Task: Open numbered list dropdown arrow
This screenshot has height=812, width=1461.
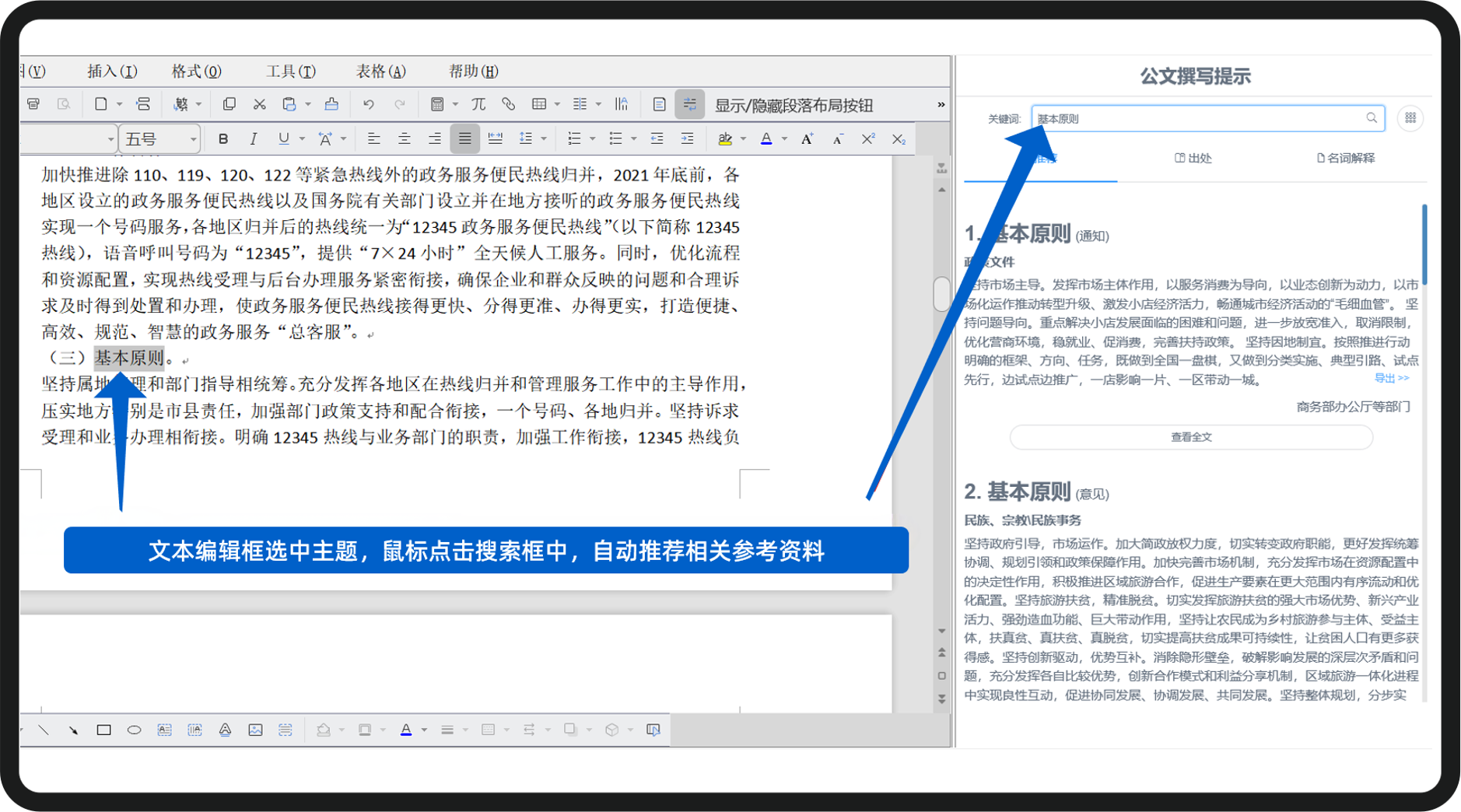Action: click(593, 139)
